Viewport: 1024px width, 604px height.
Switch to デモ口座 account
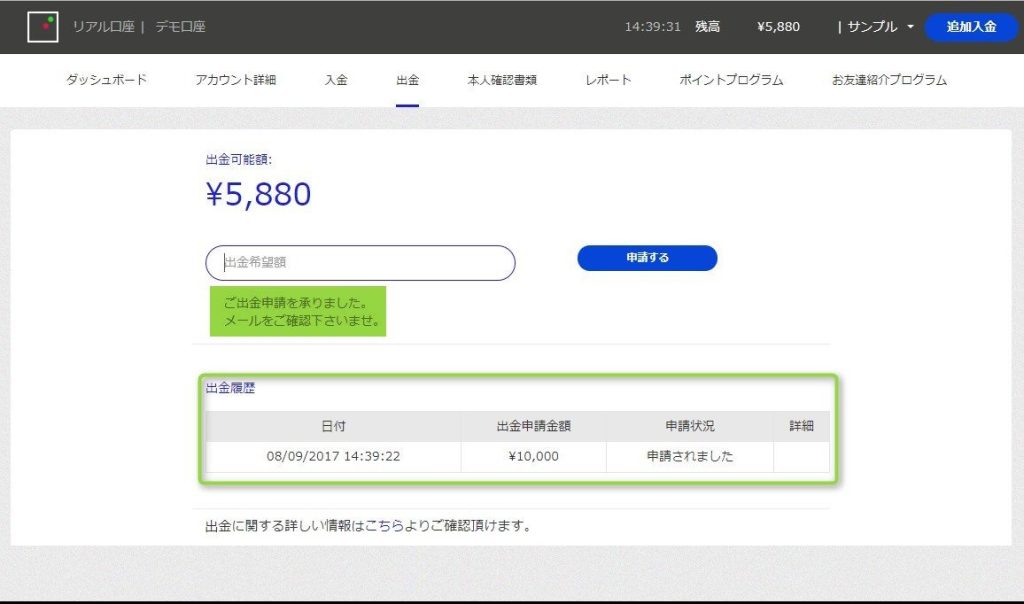click(180, 27)
